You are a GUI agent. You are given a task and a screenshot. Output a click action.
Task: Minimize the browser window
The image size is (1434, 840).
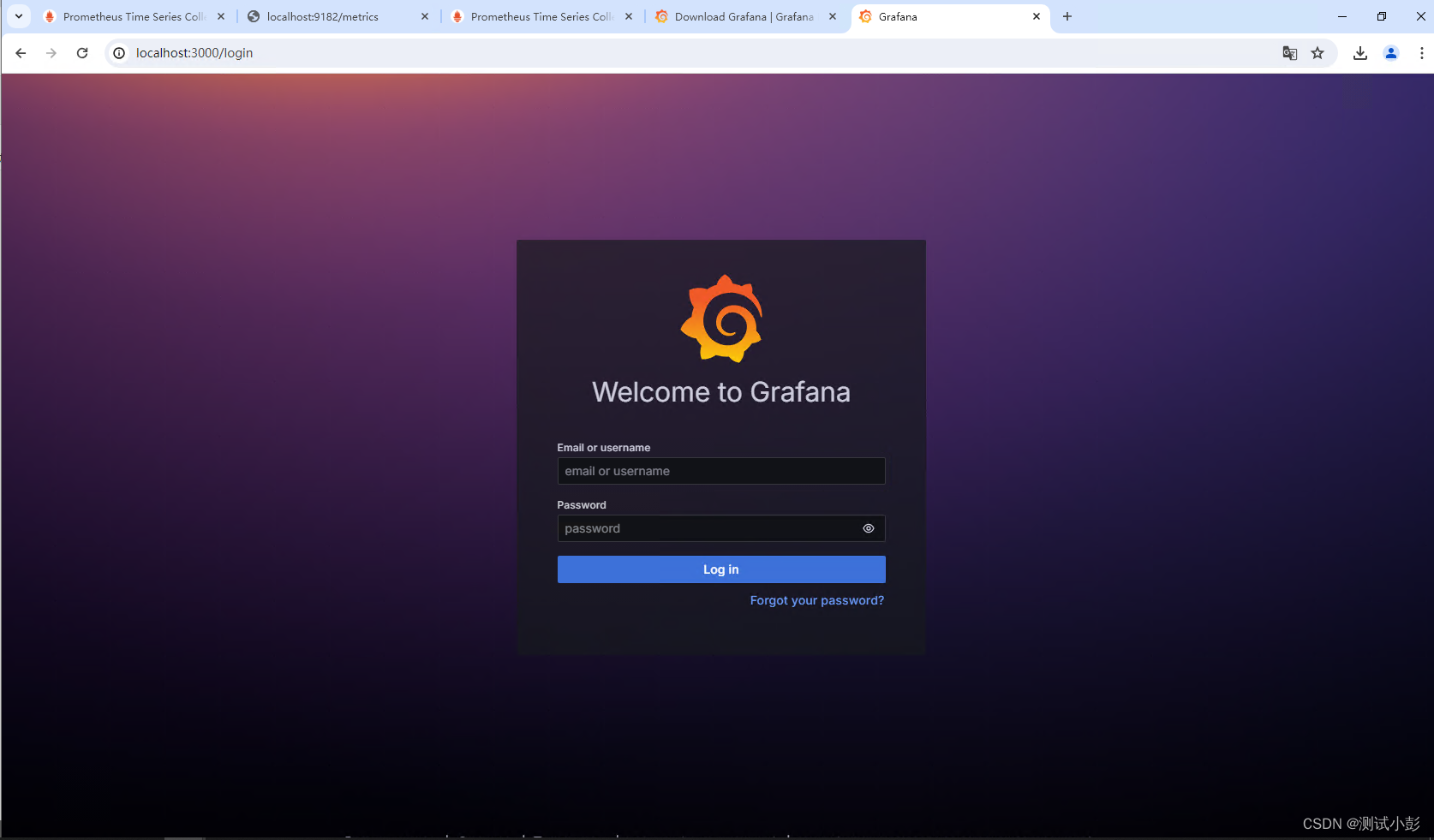[1342, 16]
